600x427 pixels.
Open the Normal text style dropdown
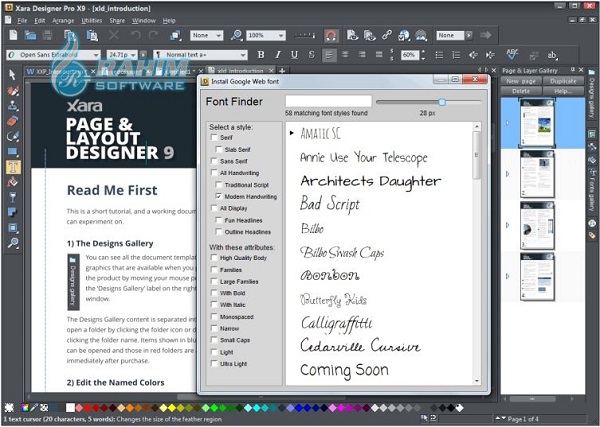point(243,55)
